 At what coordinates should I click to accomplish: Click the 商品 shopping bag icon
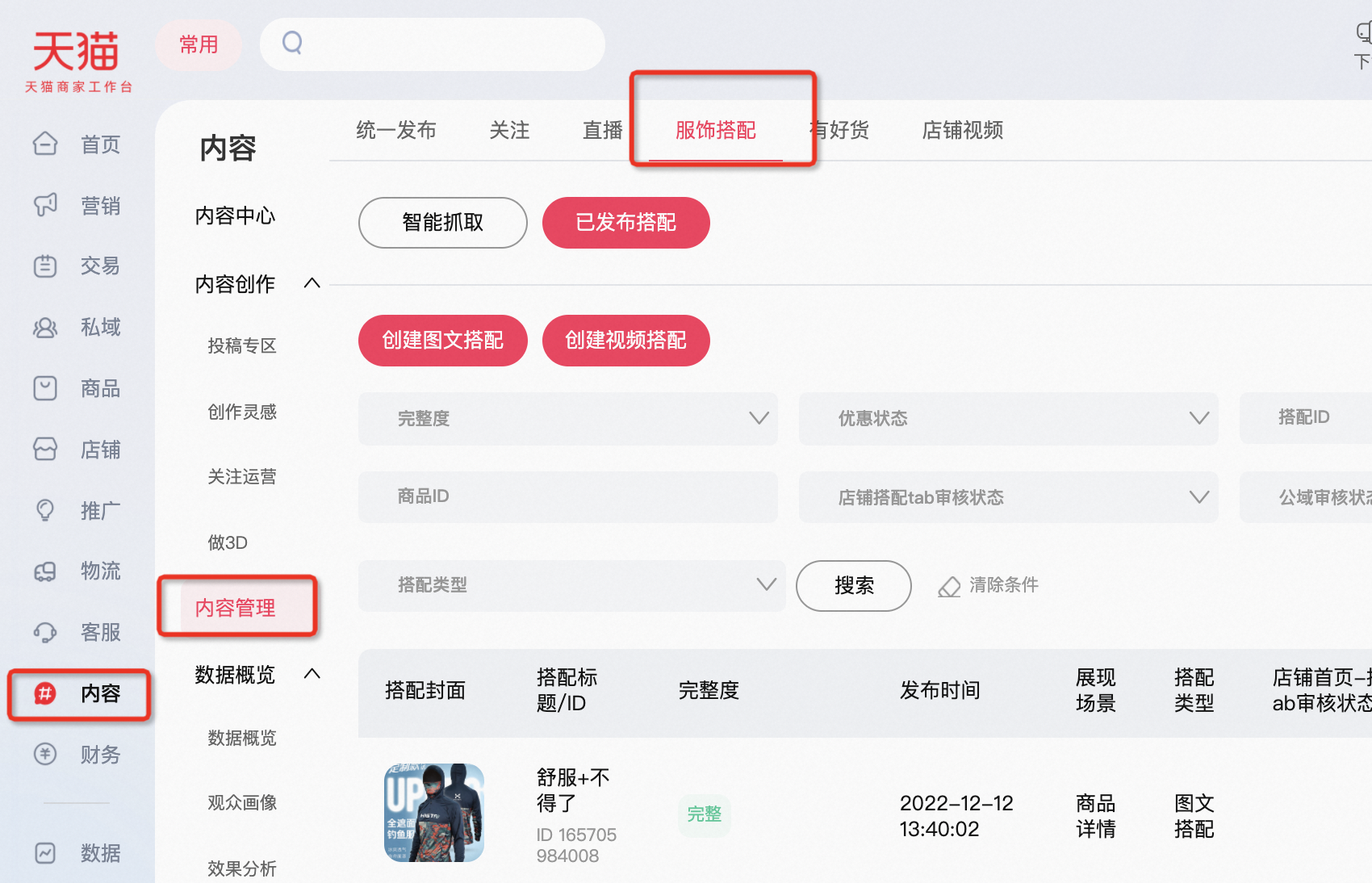[45, 388]
